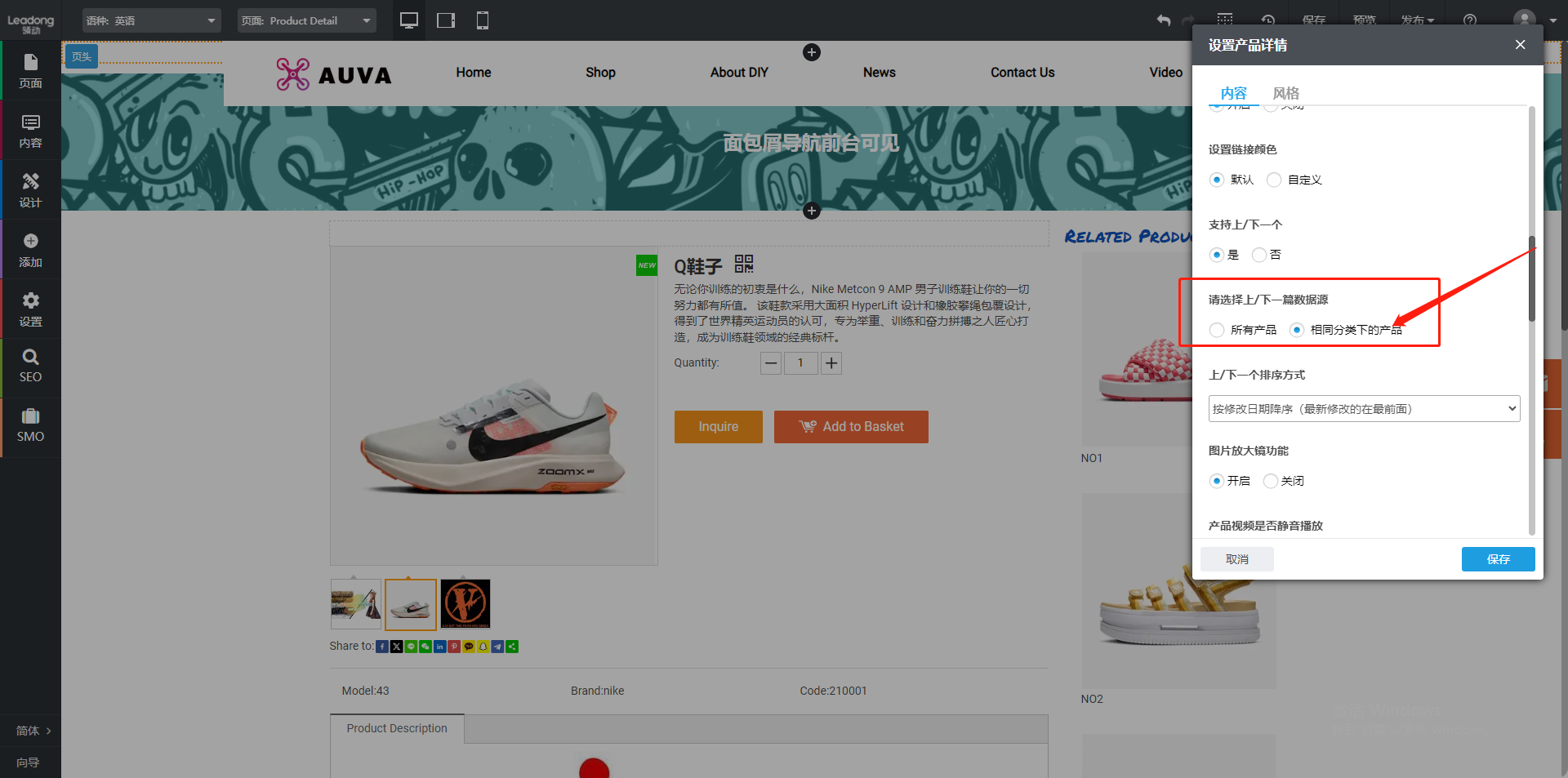Switch to the 风格 style tab
Image resolution: width=1568 pixels, height=778 pixels.
(x=1285, y=93)
